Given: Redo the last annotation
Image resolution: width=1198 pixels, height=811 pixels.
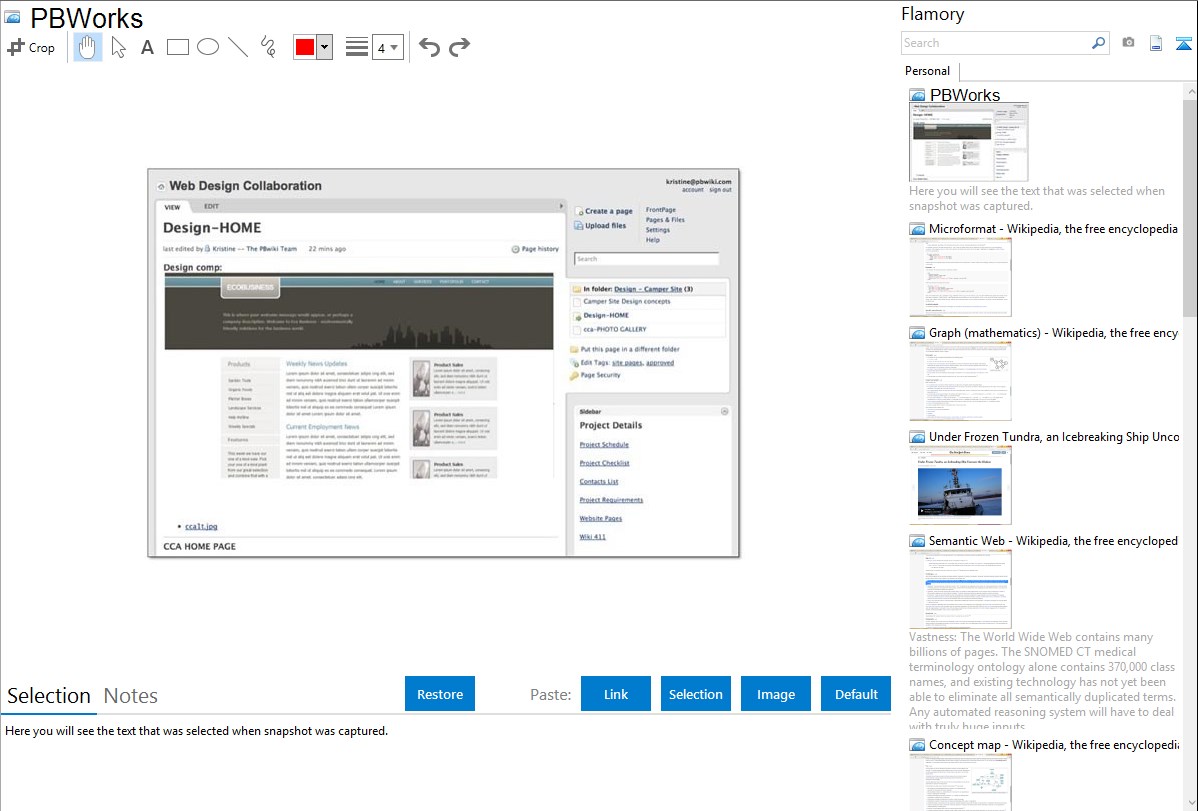Looking at the screenshot, I should pos(459,47).
